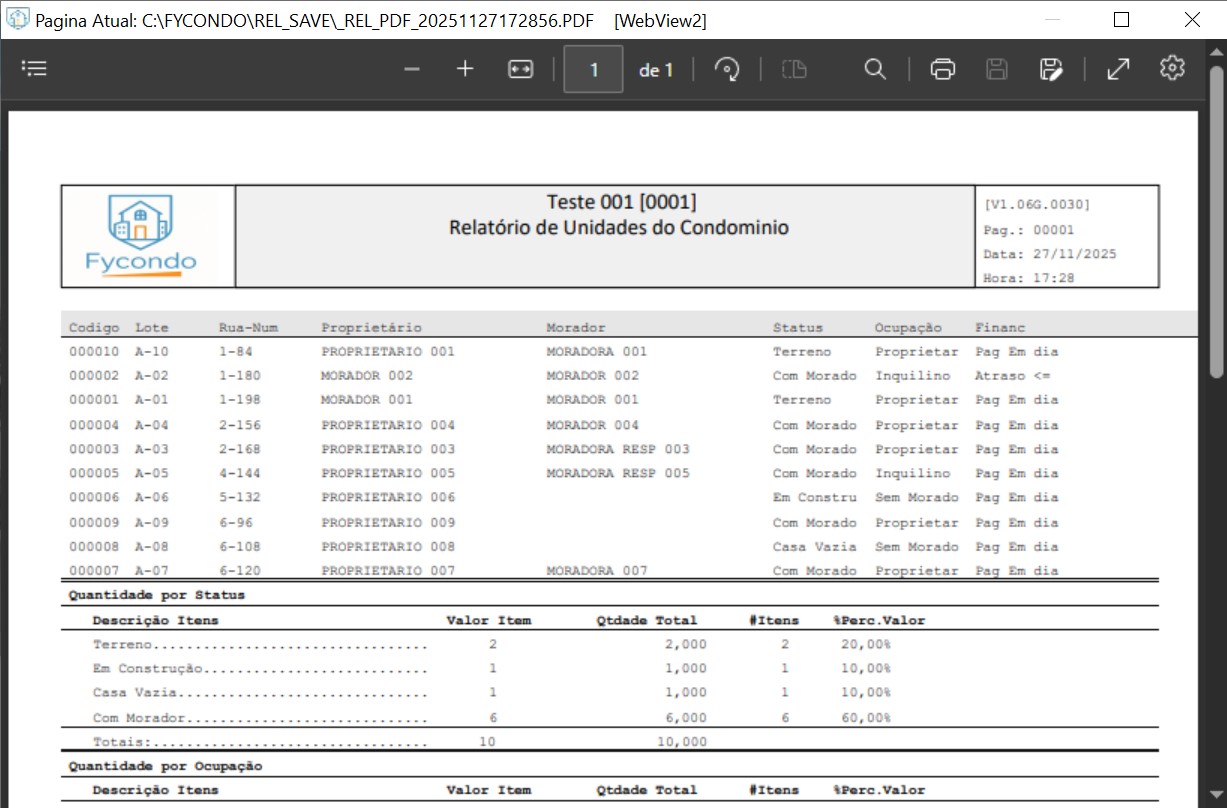Click the scrollbar down arrow
Viewport: 1227px width, 808px height.
pyautogui.click(x=1216, y=797)
